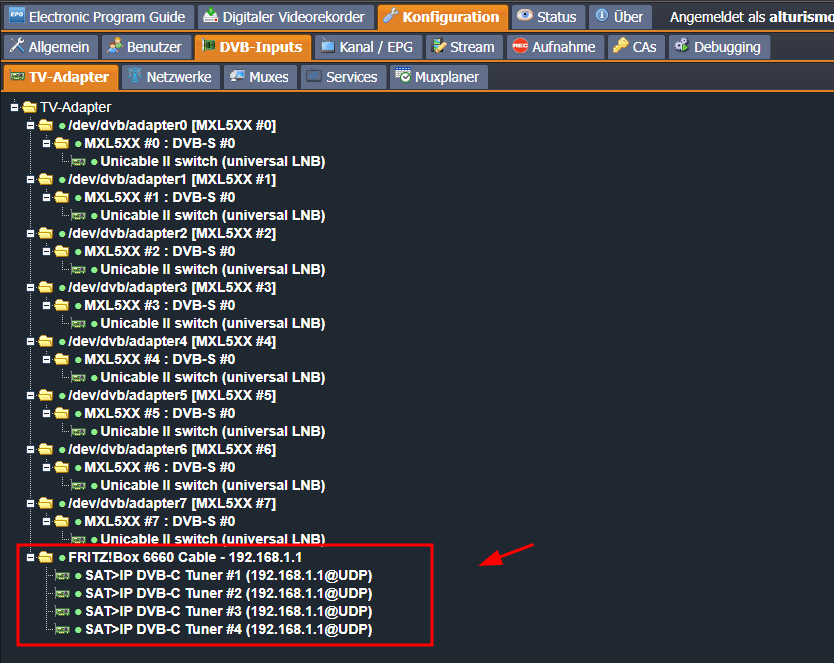This screenshot has height=663, width=834.
Task: Open the Services sub-tab
Action: click(x=343, y=77)
